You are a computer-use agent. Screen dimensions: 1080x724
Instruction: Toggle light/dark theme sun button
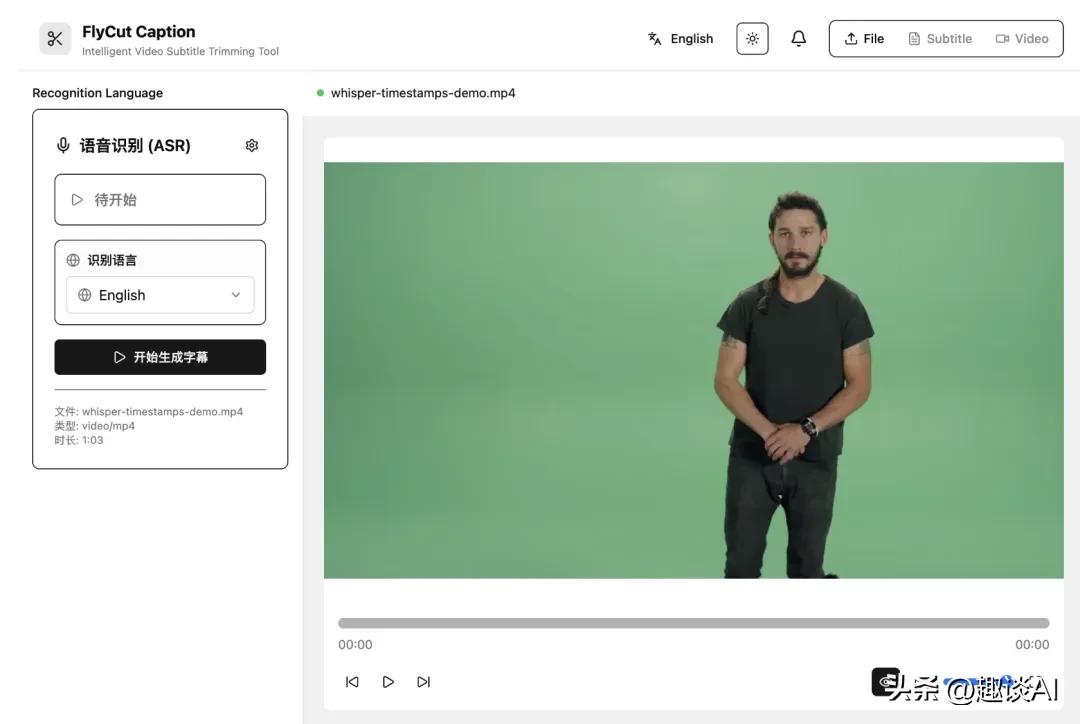coord(752,39)
